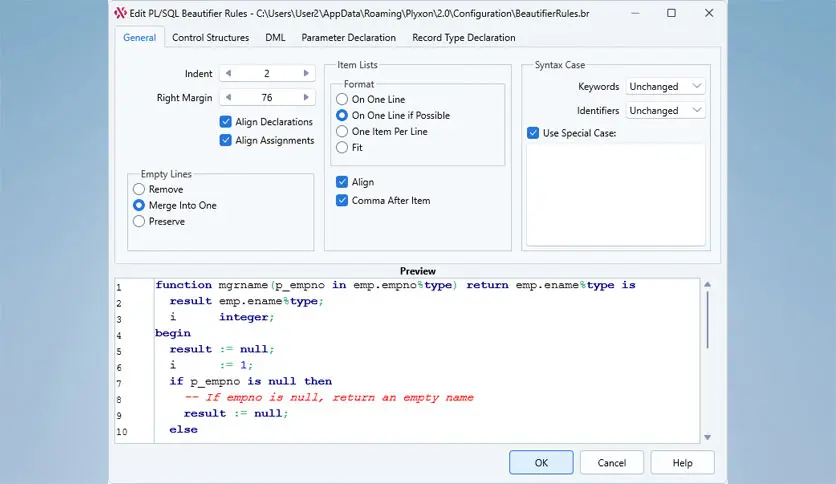This screenshot has width=836, height=484.
Task: Click 'if p_empno is null then' line
Action: (x=251, y=382)
